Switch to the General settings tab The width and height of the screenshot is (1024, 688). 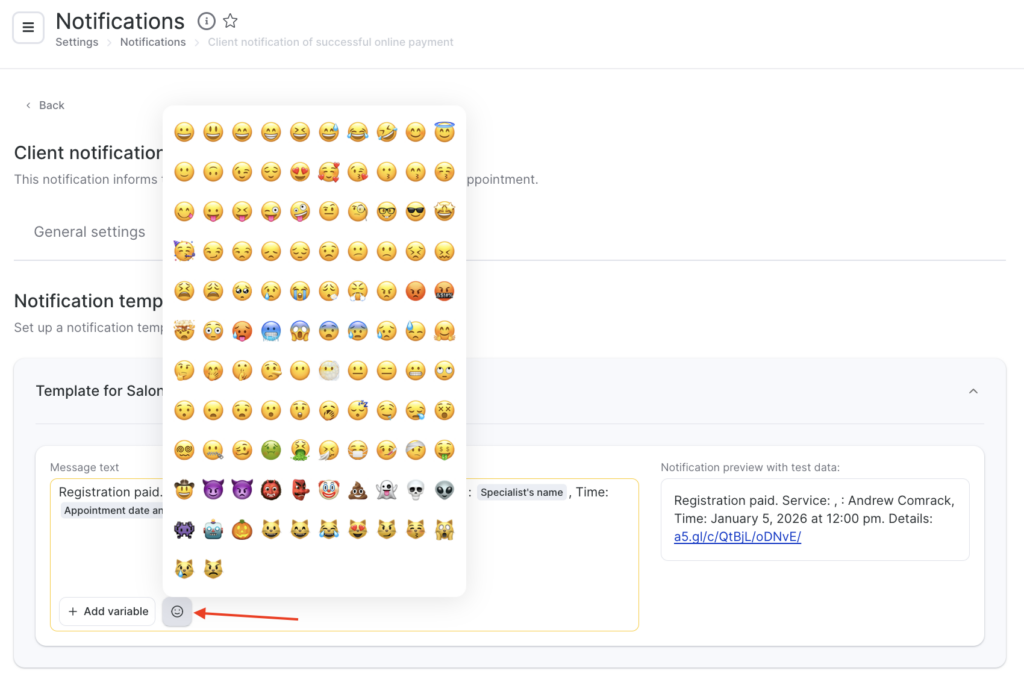tap(89, 232)
